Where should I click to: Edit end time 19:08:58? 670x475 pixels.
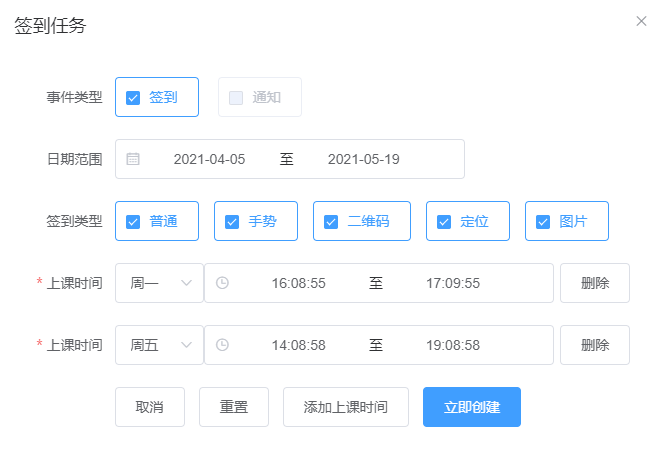453,345
